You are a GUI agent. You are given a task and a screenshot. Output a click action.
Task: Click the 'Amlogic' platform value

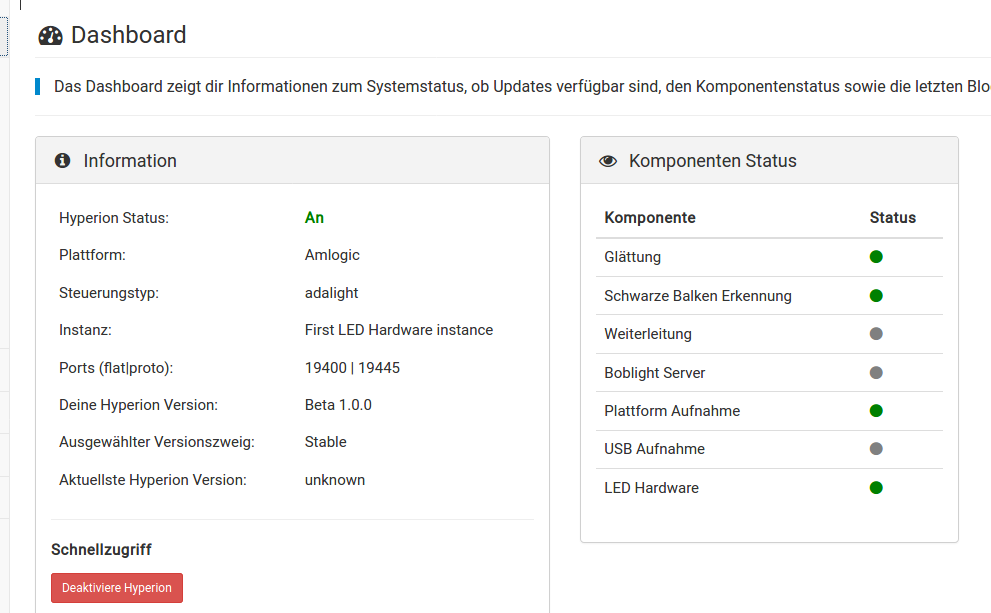point(332,255)
